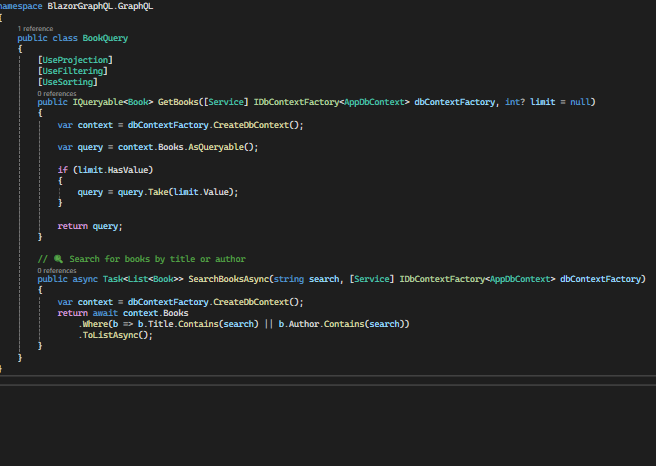Click the SearchBooksAsync method name
The image size is (656, 466).
(x=228, y=279)
